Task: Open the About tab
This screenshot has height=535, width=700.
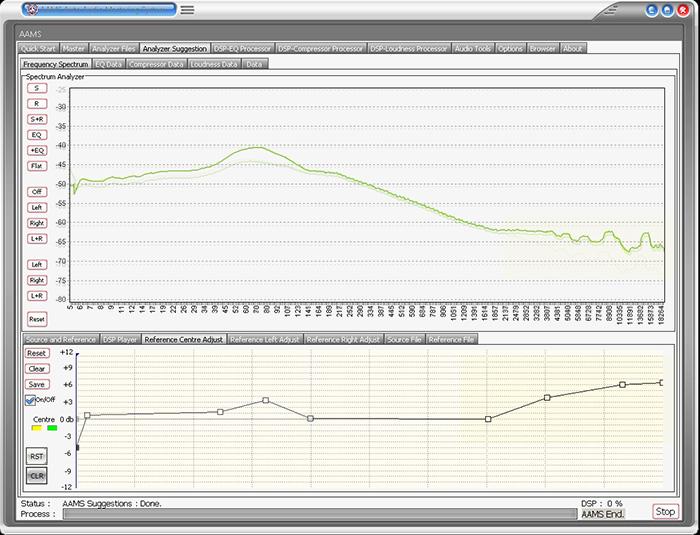Action: pyautogui.click(x=572, y=49)
